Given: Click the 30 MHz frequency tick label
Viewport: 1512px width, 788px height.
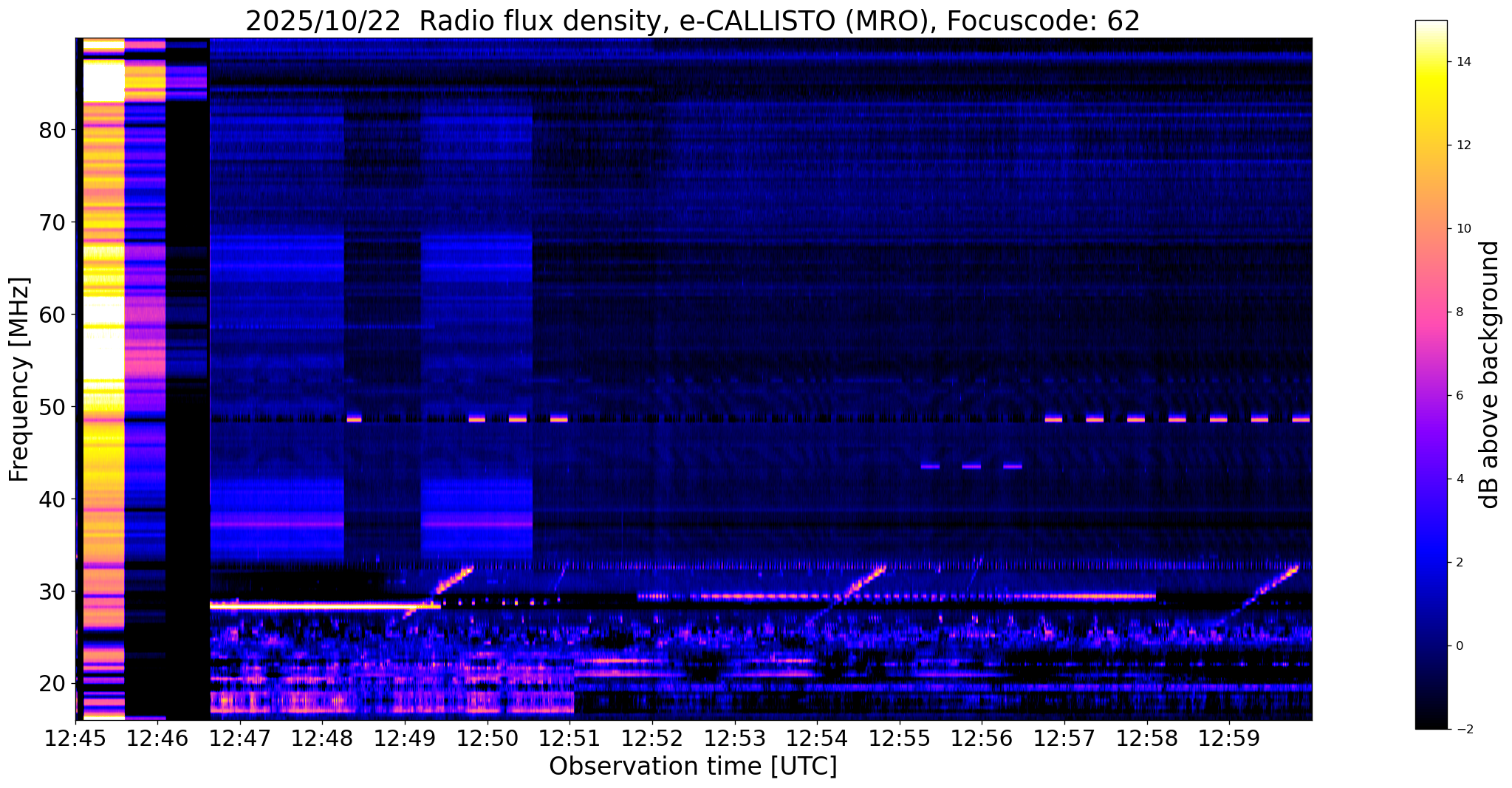Looking at the screenshot, I should click(x=52, y=592).
